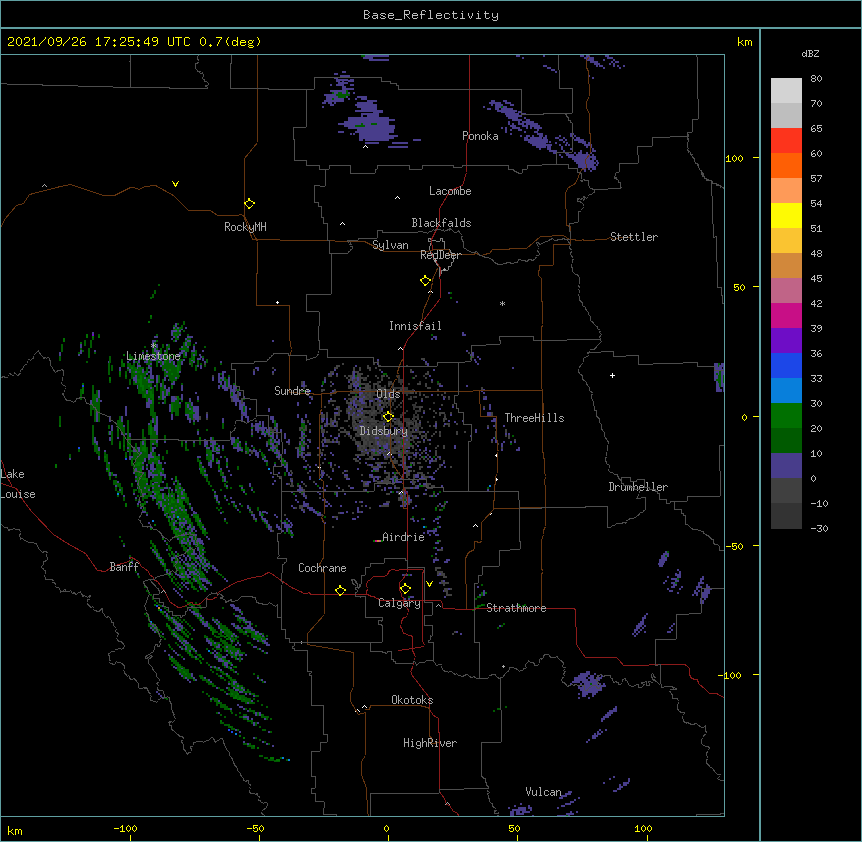Click the -50 tick on bottom axis
Viewport: 862px width, 842px height.
point(255,828)
